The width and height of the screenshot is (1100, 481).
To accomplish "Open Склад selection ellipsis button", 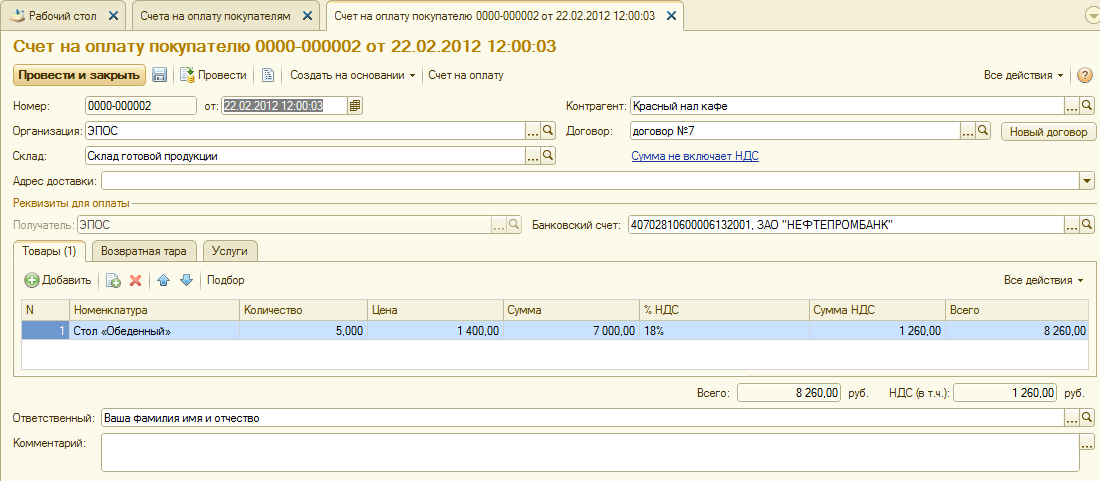I will pyautogui.click(x=533, y=156).
